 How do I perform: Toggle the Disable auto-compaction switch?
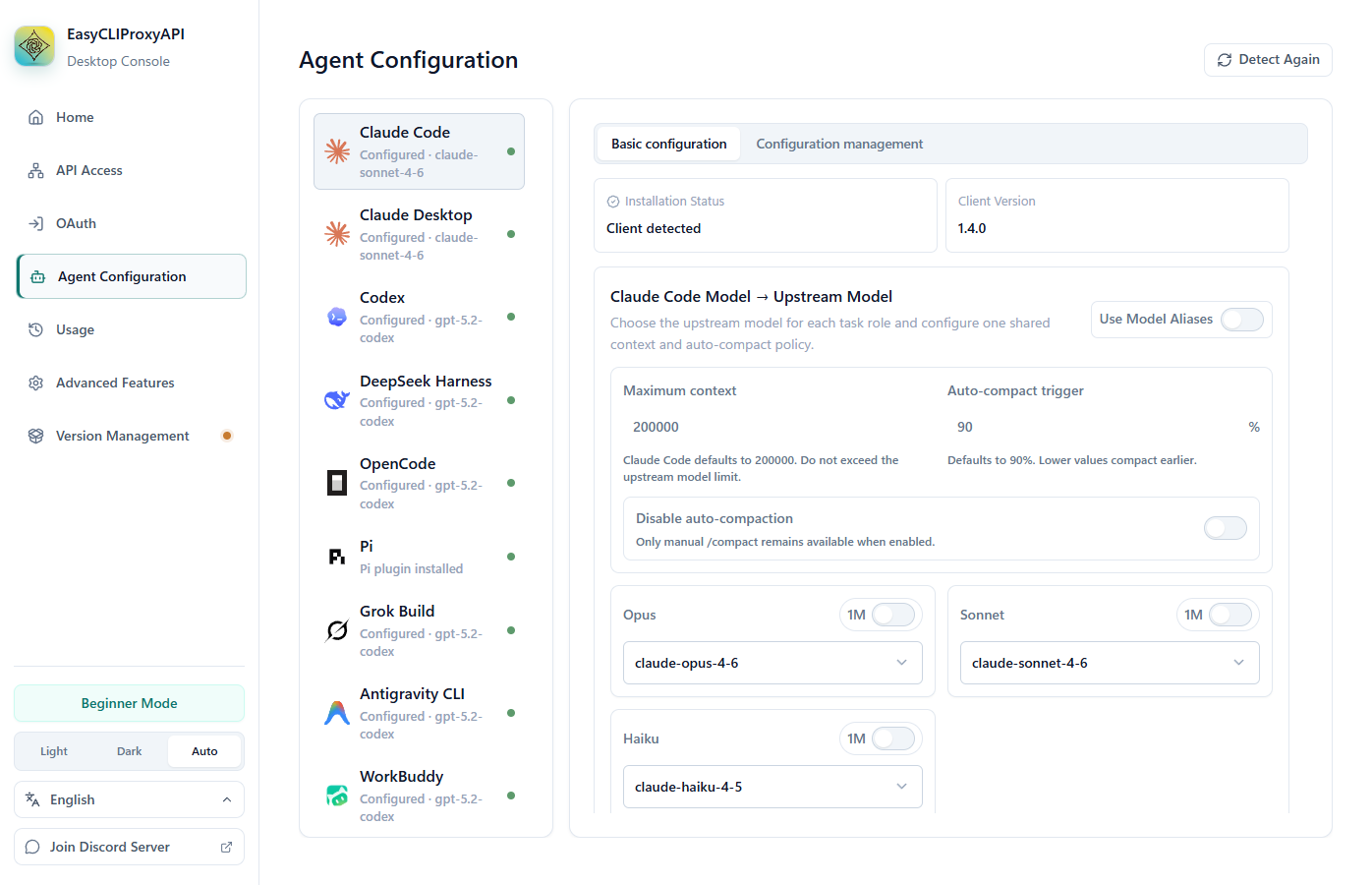1226,528
